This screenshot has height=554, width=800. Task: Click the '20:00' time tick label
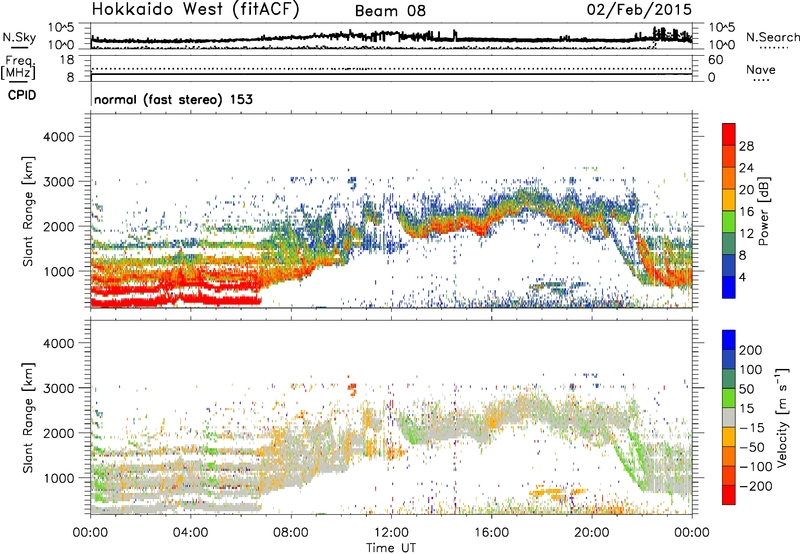[x=592, y=533]
